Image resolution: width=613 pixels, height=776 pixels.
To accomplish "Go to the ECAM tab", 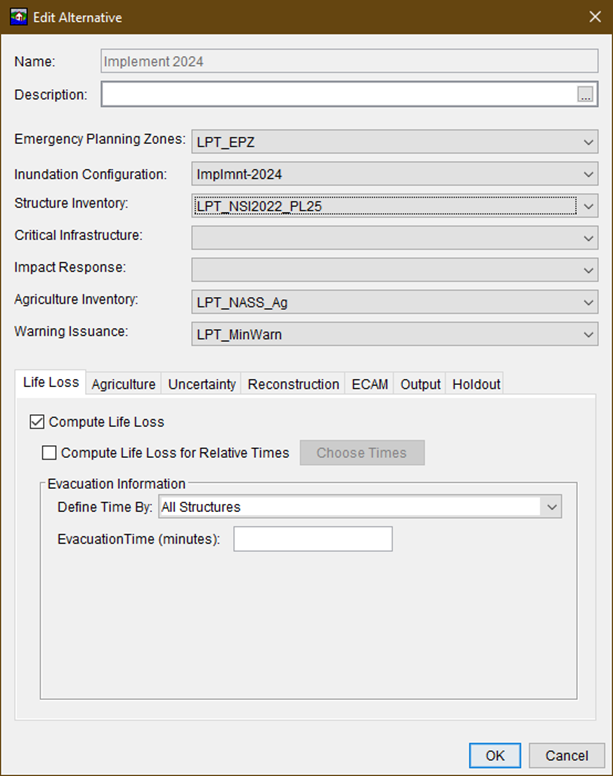I will click(x=370, y=384).
